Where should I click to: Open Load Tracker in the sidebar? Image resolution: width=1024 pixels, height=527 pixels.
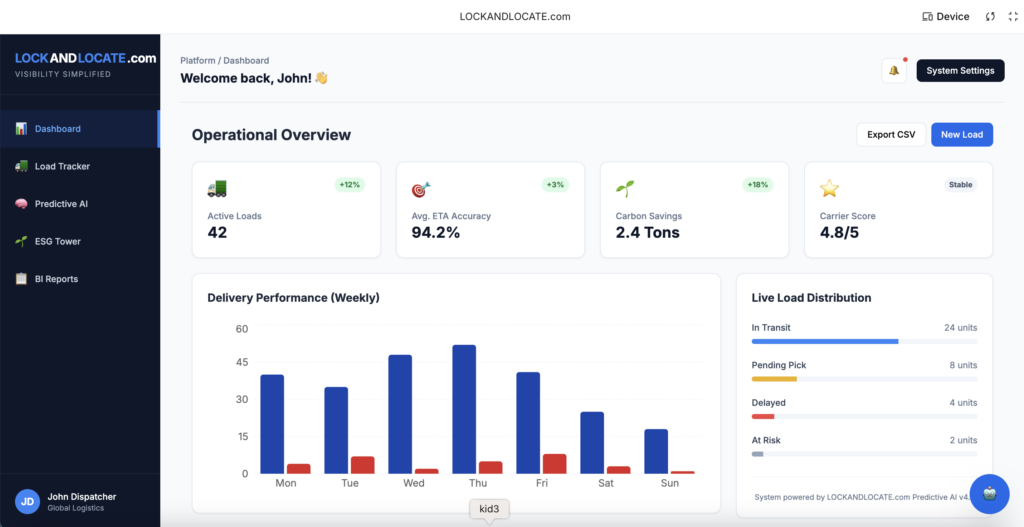(x=62, y=166)
